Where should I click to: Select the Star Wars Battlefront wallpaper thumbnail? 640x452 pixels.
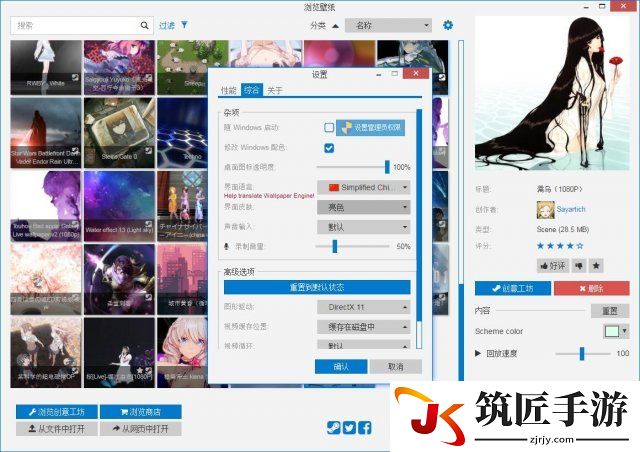[46, 133]
